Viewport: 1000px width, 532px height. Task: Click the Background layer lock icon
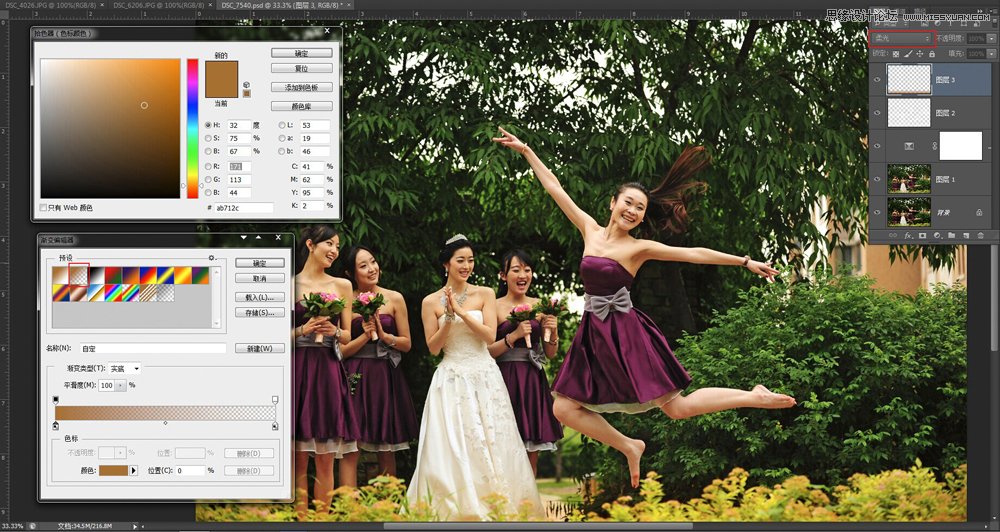pyautogui.click(x=979, y=212)
